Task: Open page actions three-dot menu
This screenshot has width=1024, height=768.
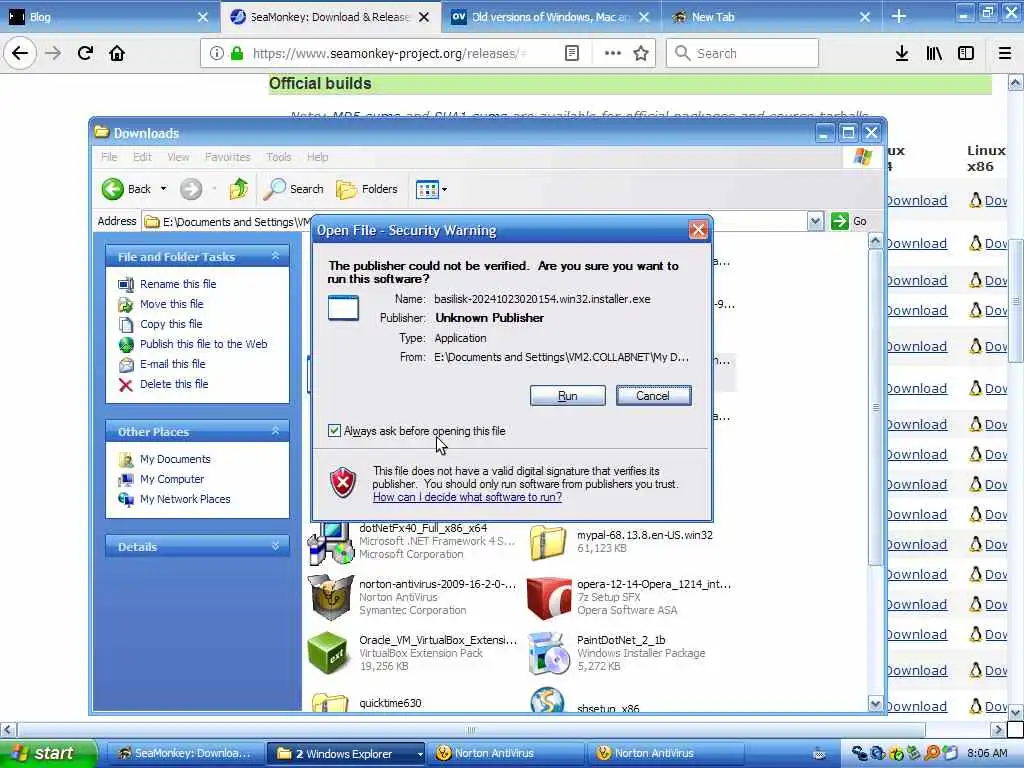Action: coord(613,53)
